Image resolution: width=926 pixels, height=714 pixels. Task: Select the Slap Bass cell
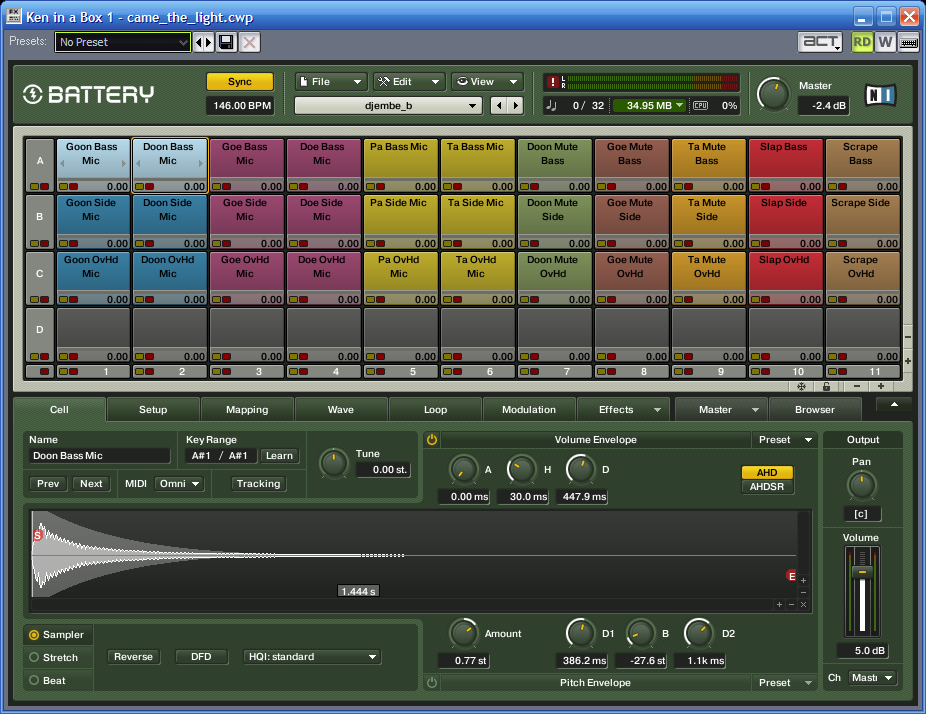785,165
